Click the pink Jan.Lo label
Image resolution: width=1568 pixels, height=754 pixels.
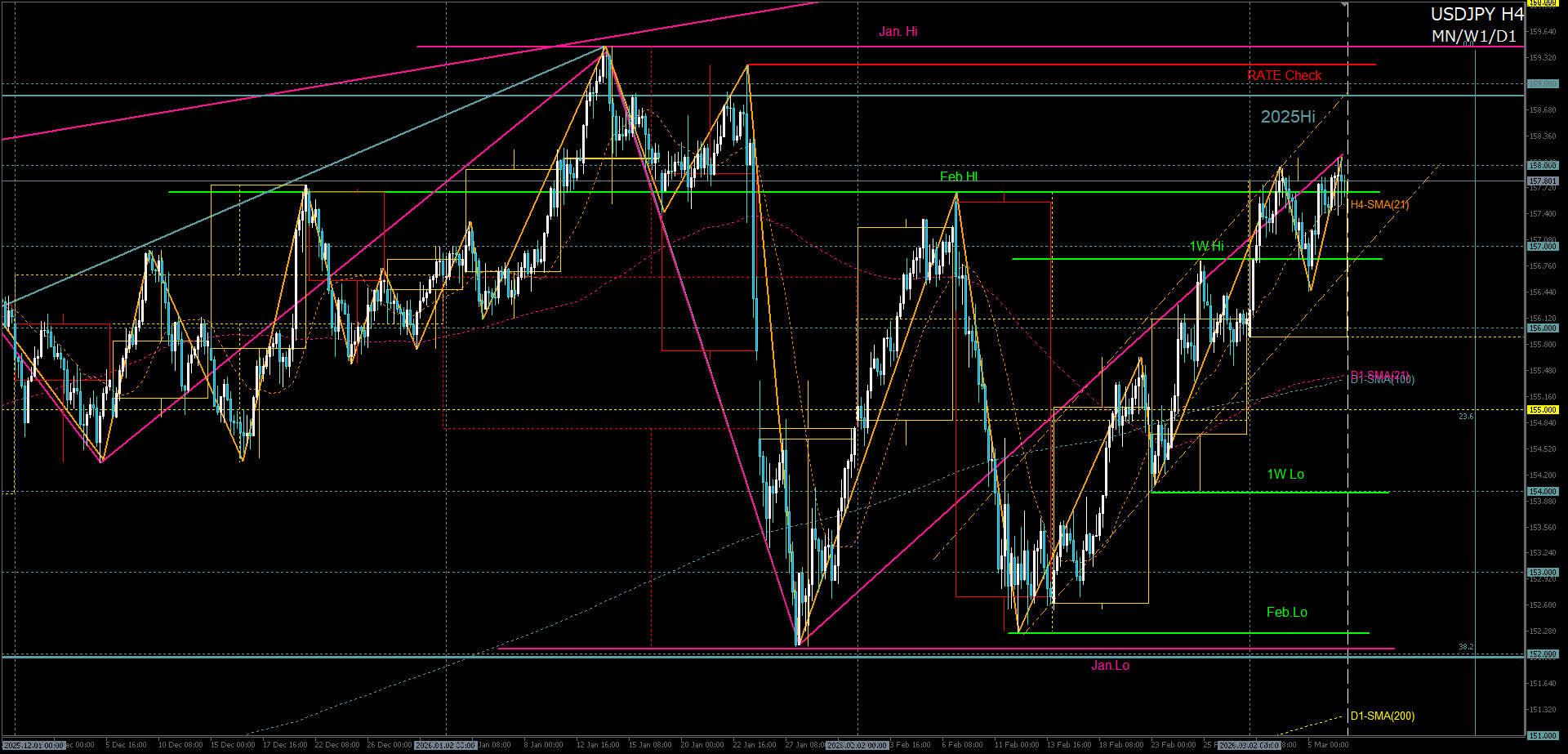click(1110, 666)
